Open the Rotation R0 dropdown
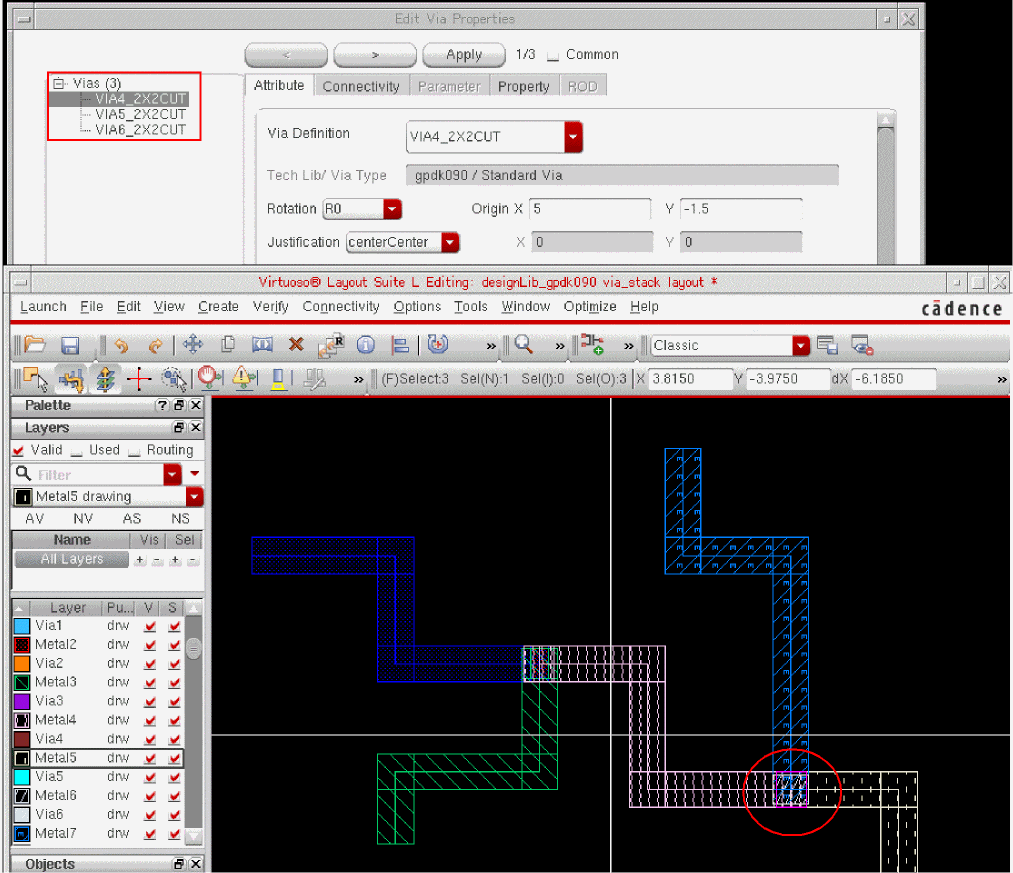Image resolution: width=1013 pixels, height=873 pixels. click(x=392, y=209)
